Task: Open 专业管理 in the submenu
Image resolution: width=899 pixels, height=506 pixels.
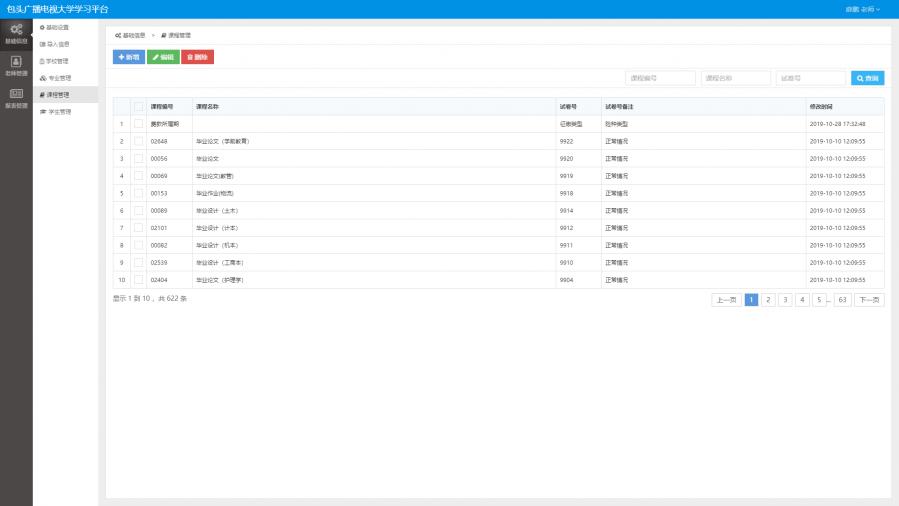Action: 58,77
